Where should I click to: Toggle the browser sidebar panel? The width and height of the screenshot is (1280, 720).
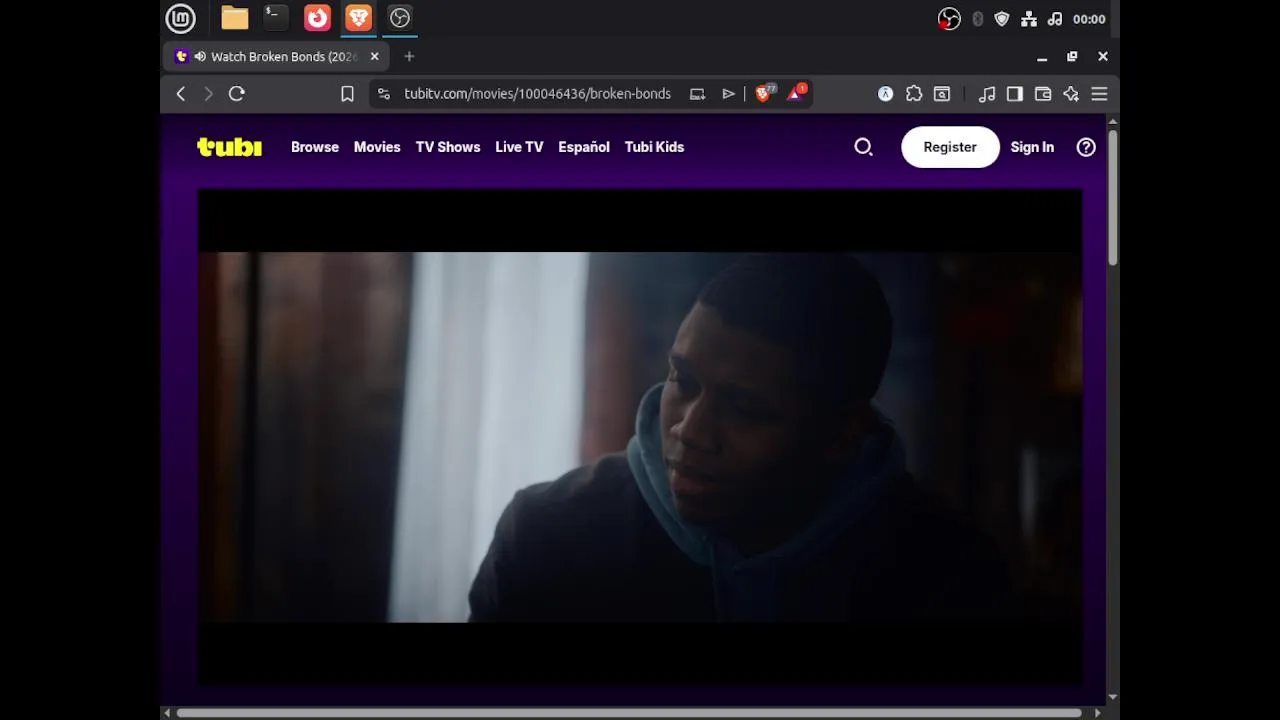click(x=1015, y=94)
